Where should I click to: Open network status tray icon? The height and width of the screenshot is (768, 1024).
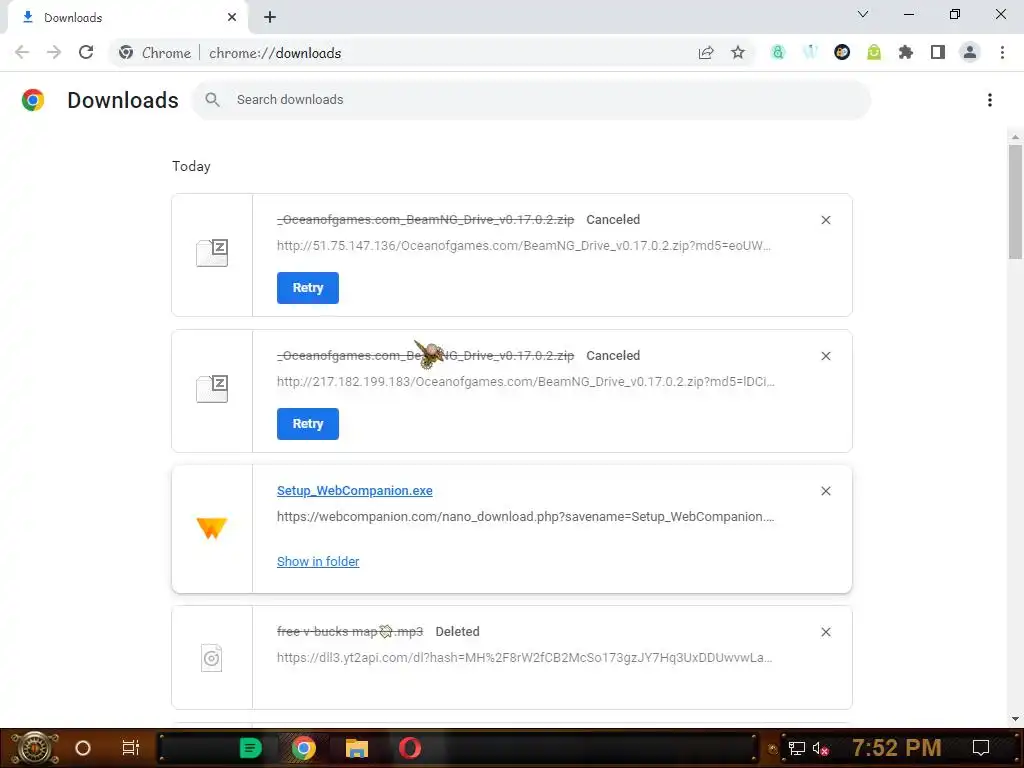pos(797,748)
